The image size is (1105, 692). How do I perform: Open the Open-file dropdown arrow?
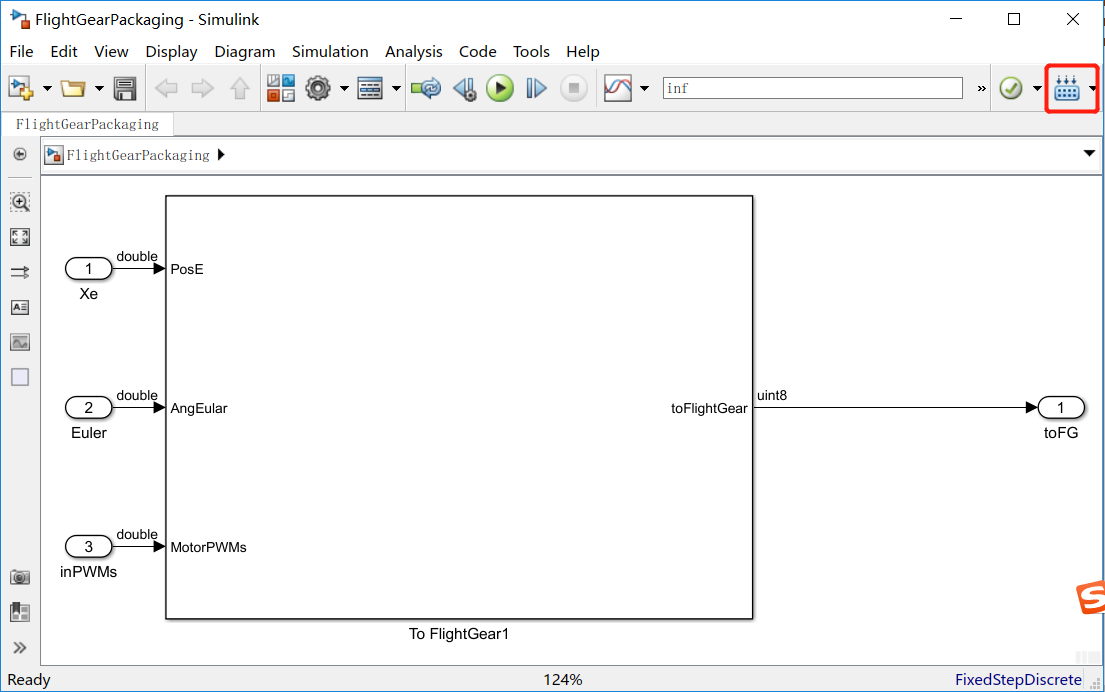coord(99,89)
